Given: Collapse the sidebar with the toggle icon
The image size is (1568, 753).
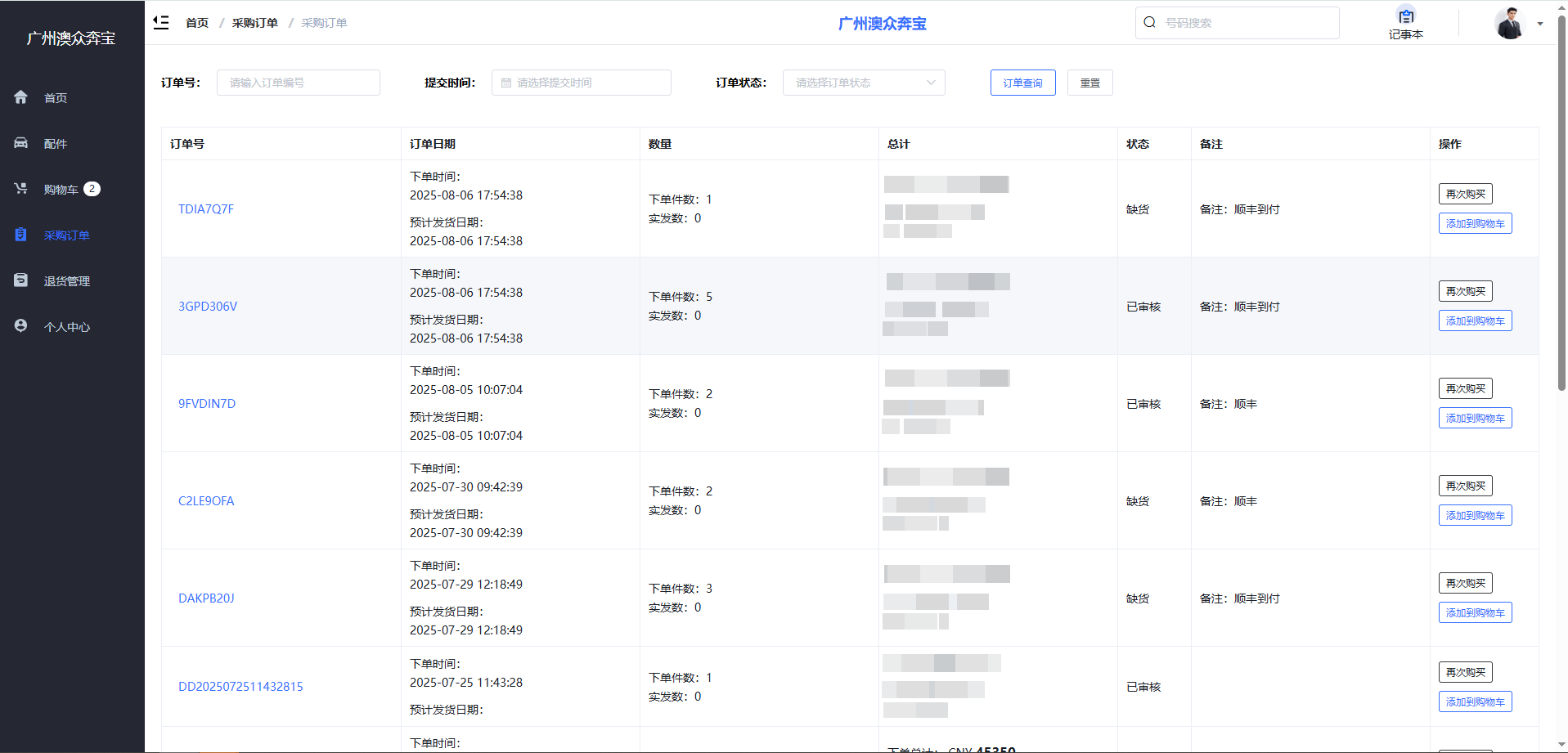Looking at the screenshot, I should tap(160, 22).
